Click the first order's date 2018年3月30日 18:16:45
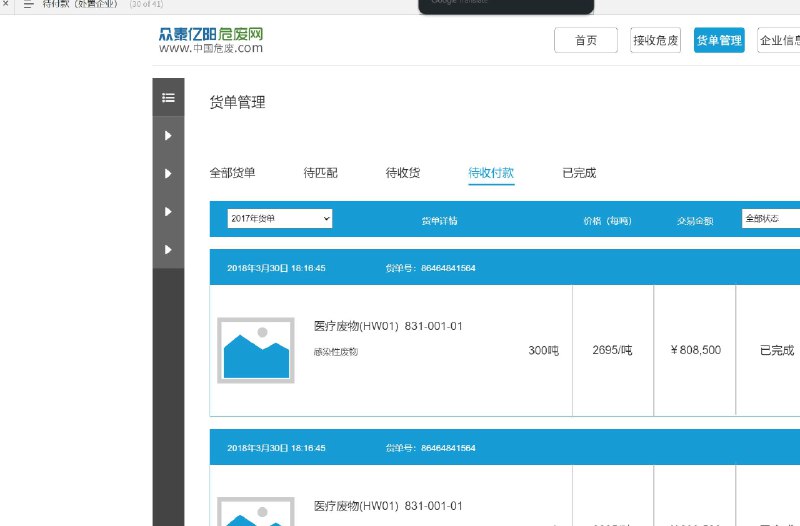 (x=276, y=268)
